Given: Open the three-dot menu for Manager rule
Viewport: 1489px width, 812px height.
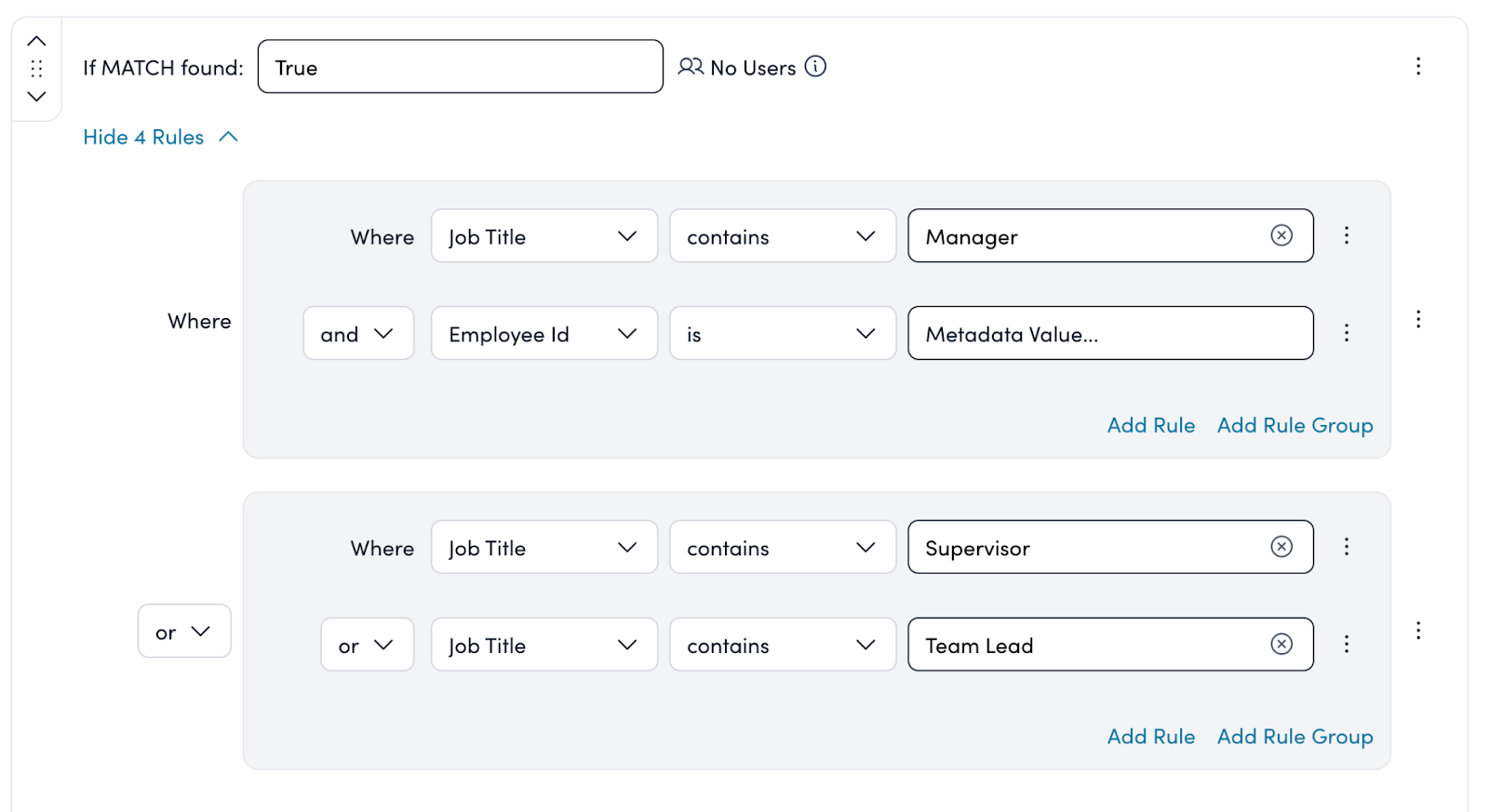Looking at the screenshot, I should (1346, 235).
